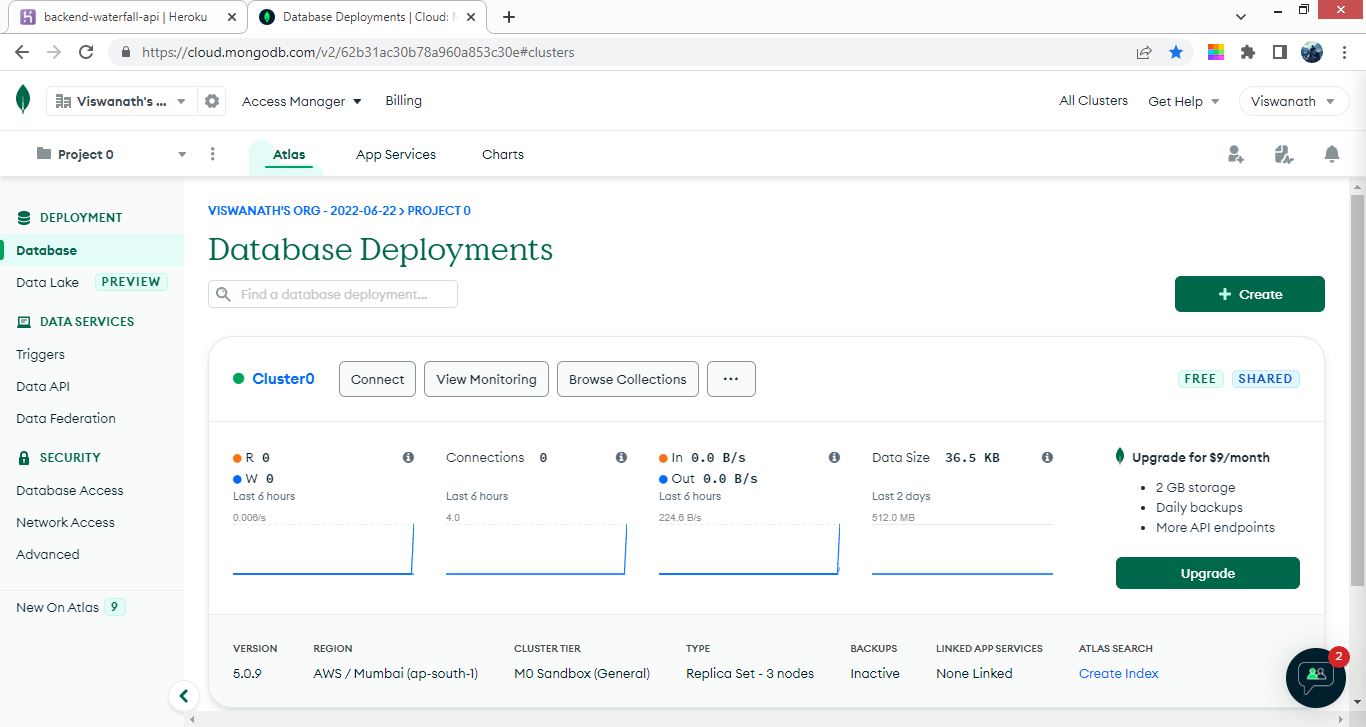
Task: Open Viswanath's organization dropdown
Action: coord(120,101)
